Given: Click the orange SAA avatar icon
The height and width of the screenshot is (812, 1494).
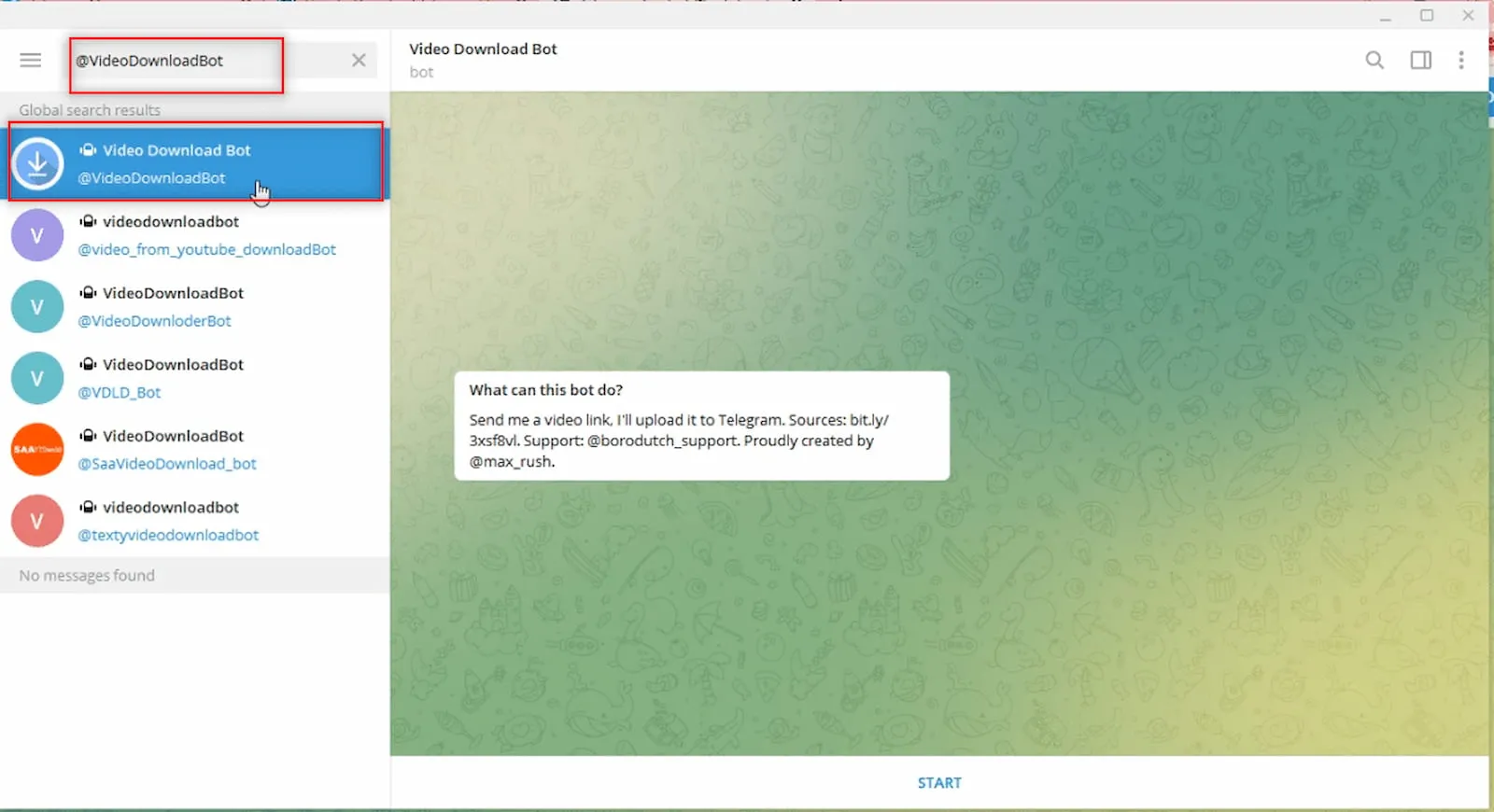Looking at the screenshot, I should [37, 450].
